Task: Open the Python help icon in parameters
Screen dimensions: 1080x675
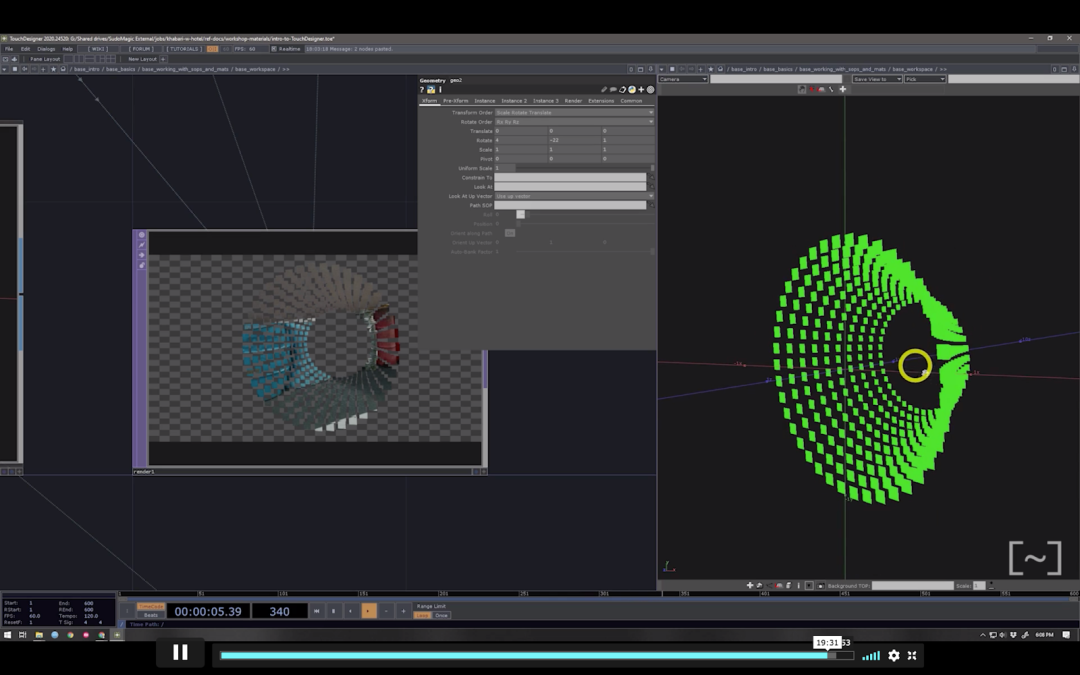Action: click(x=431, y=90)
